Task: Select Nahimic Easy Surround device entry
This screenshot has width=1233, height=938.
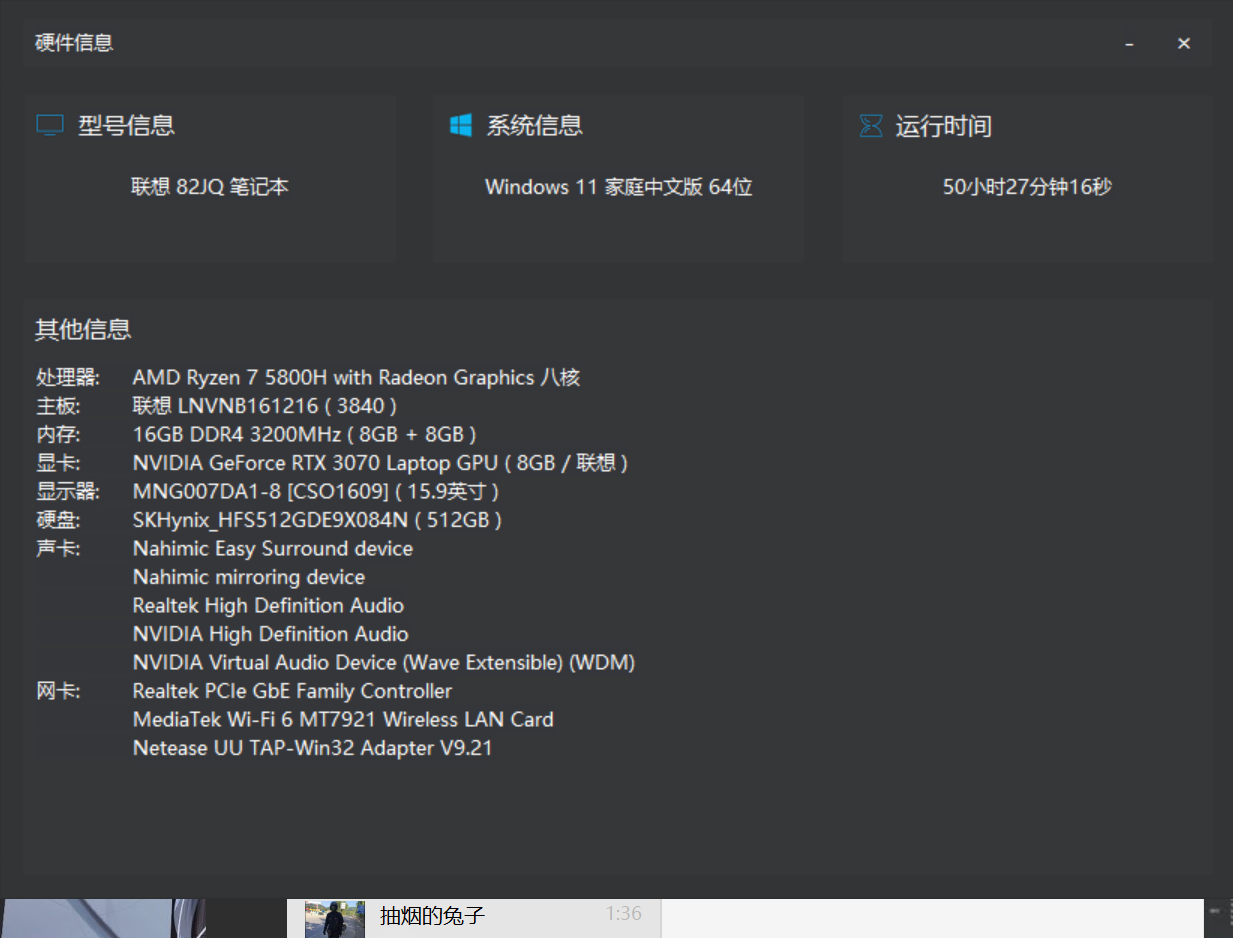Action: pyautogui.click(x=273, y=549)
